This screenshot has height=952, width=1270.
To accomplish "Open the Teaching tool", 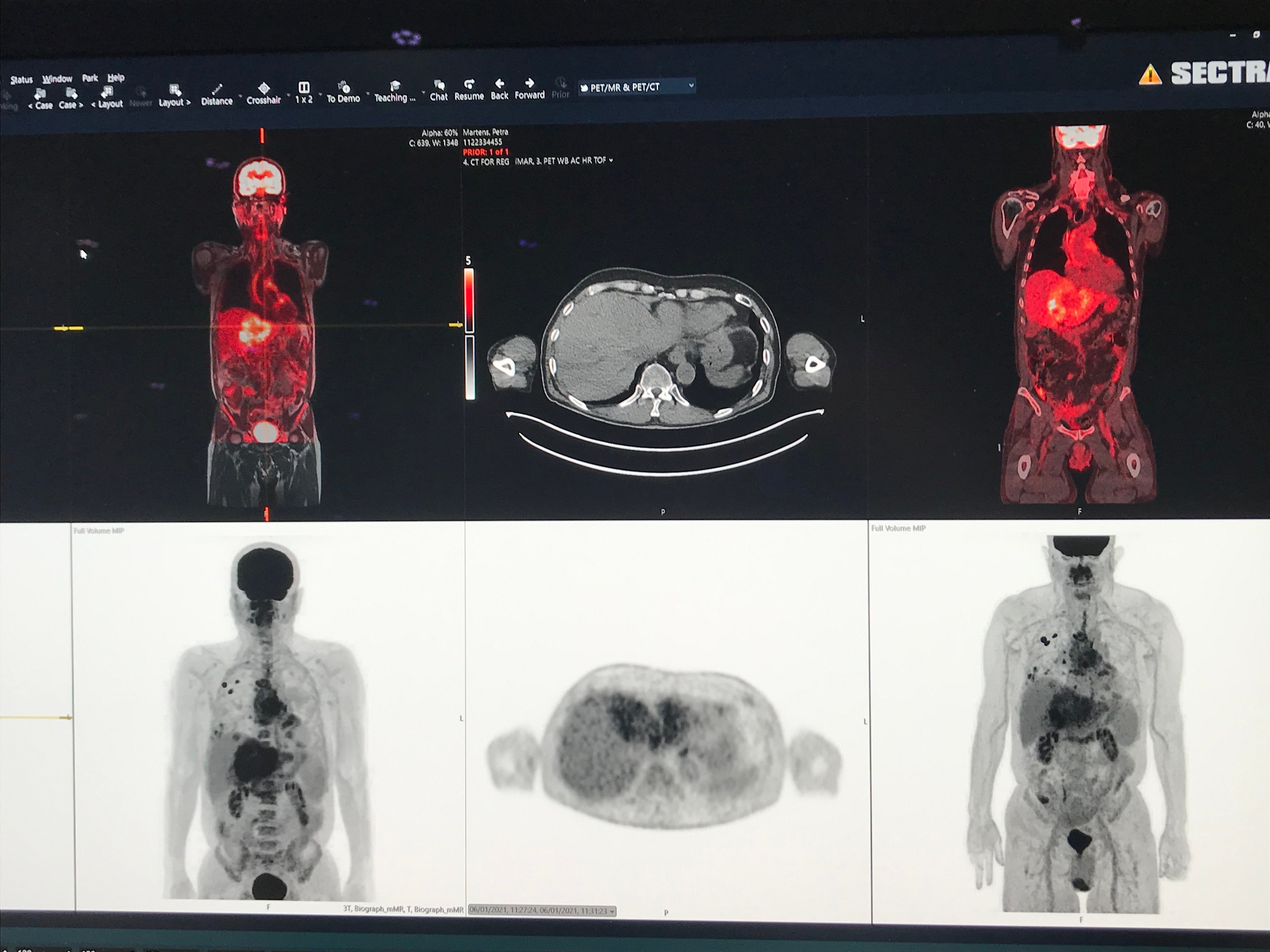I will click(394, 92).
